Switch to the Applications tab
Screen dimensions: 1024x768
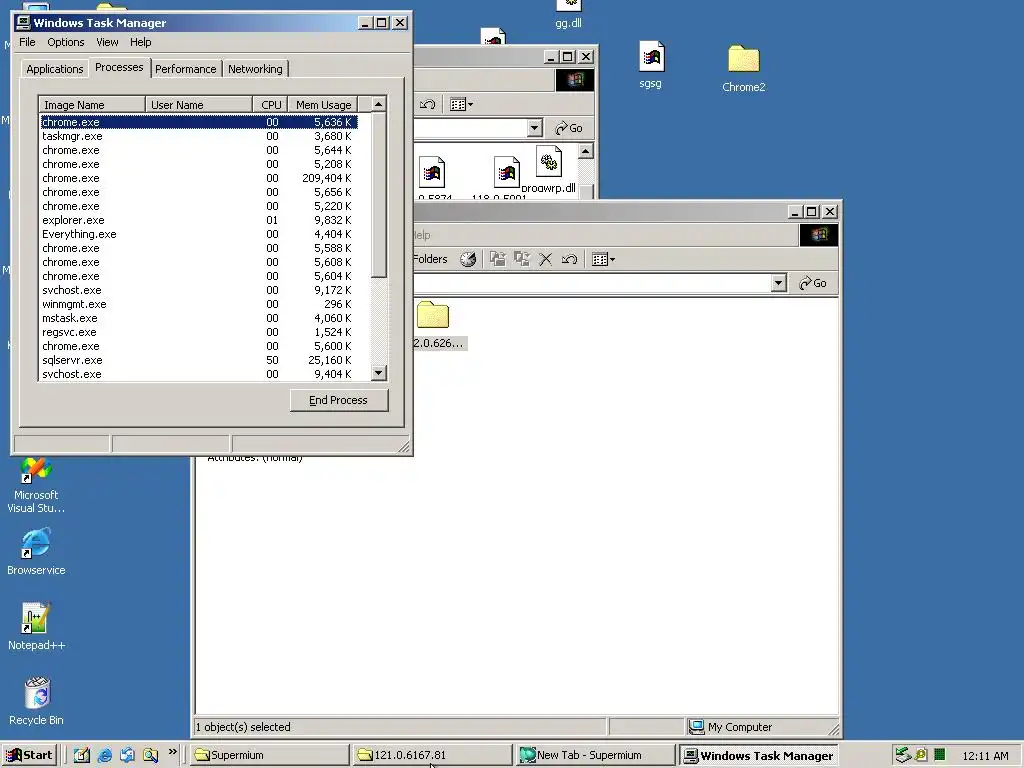click(55, 69)
